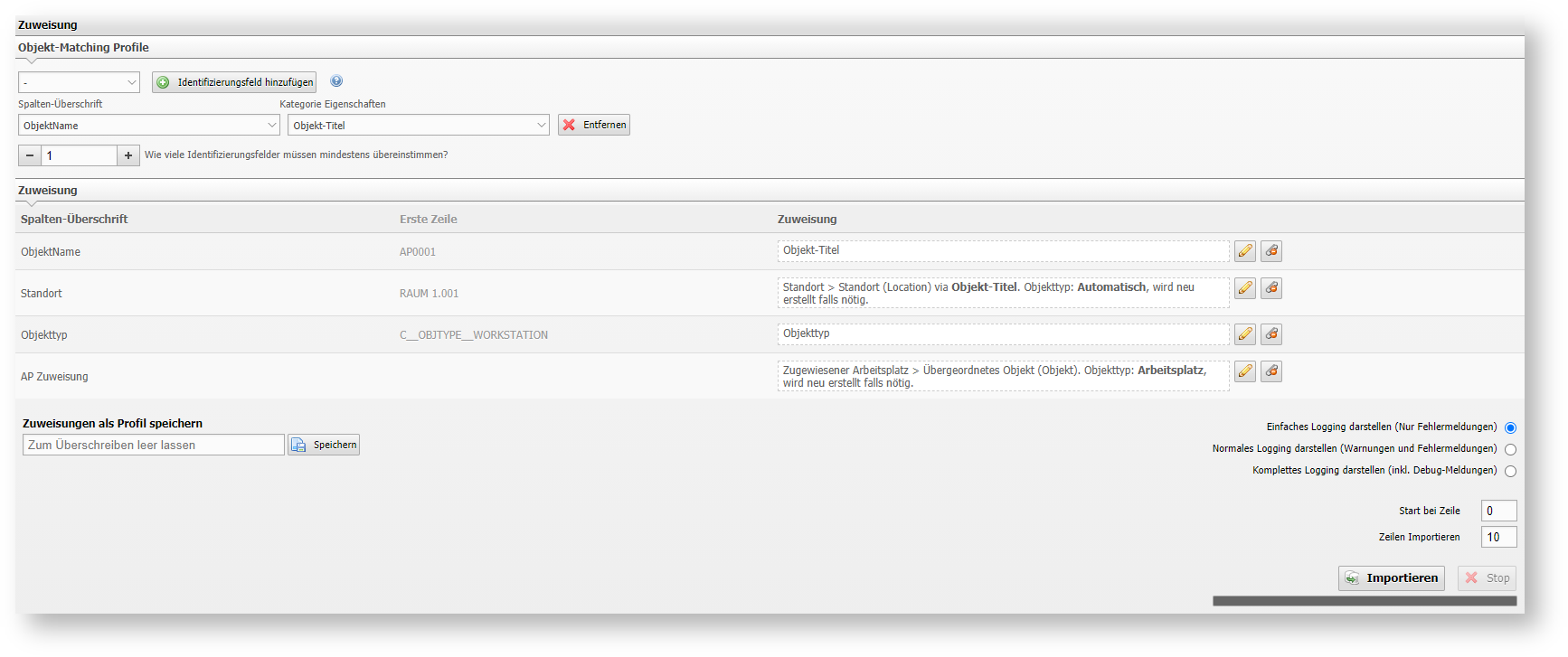Clear the ObjektName row assignment with eraser
This screenshot has height=657, width=1568.
[1271, 251]
